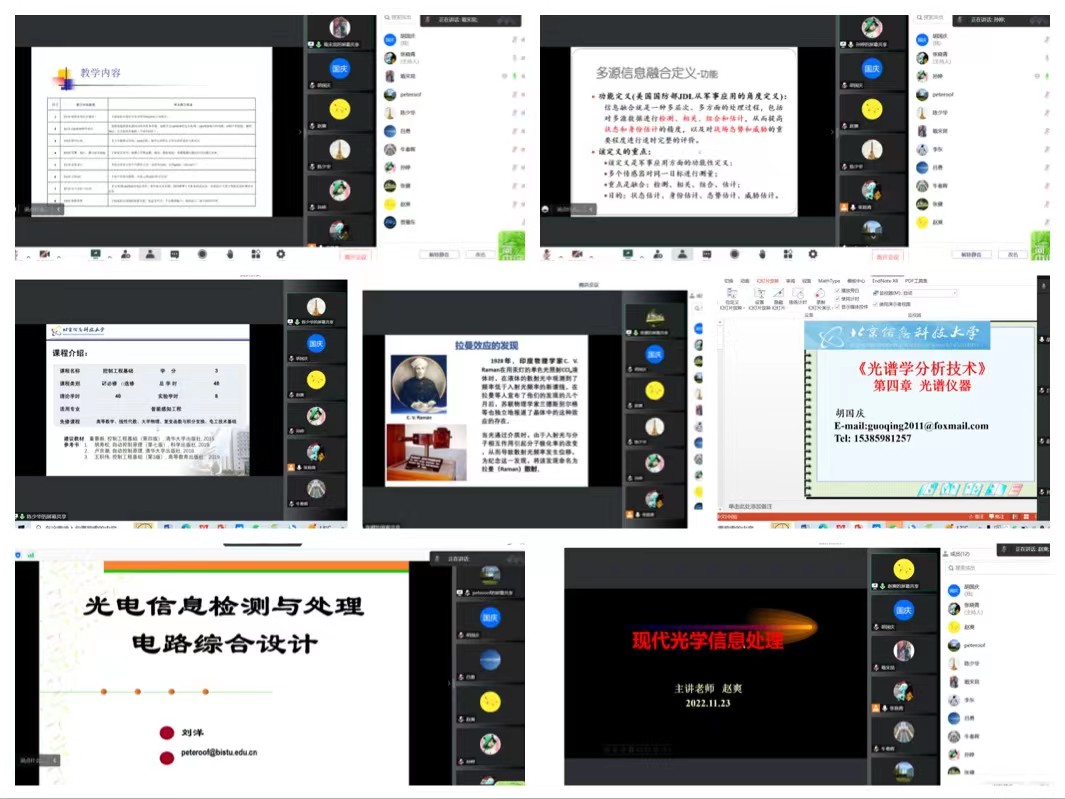Open the 视图 ribbon tab in PowerPoint
The width and height of the screenshot is (1065, 799).
tap(806, 280)
